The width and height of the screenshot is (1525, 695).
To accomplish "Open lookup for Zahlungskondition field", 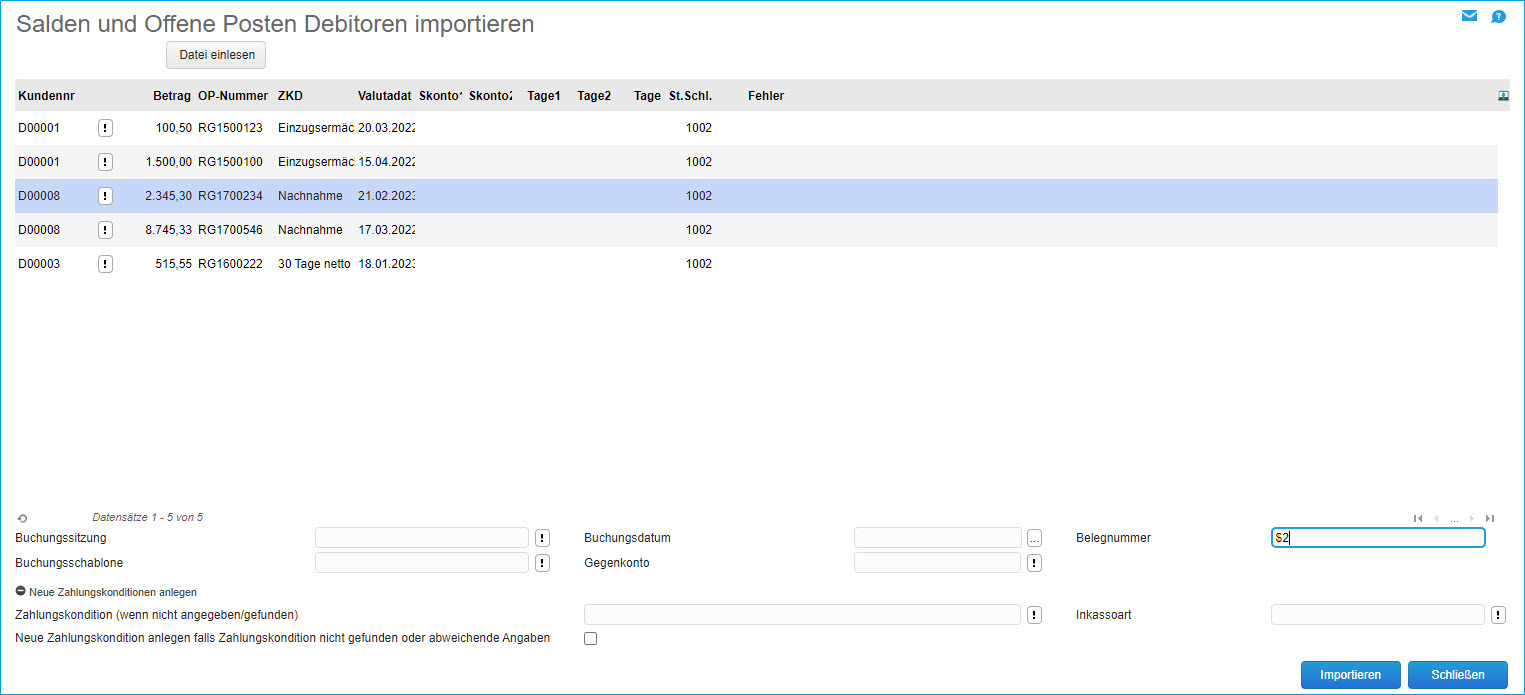I will (x=1034, y=615).
